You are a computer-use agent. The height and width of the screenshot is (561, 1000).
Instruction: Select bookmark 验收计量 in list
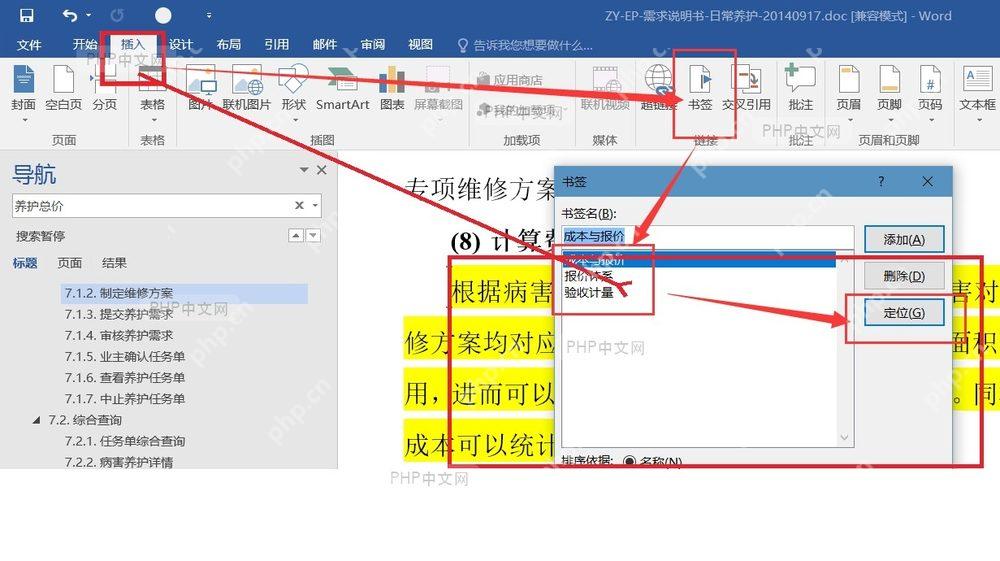589,293
